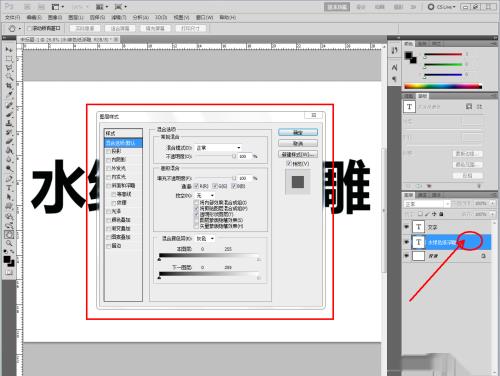The image size is (500, 376).
Task: Select the Healing Brush tool
Action: pos(9,105)
